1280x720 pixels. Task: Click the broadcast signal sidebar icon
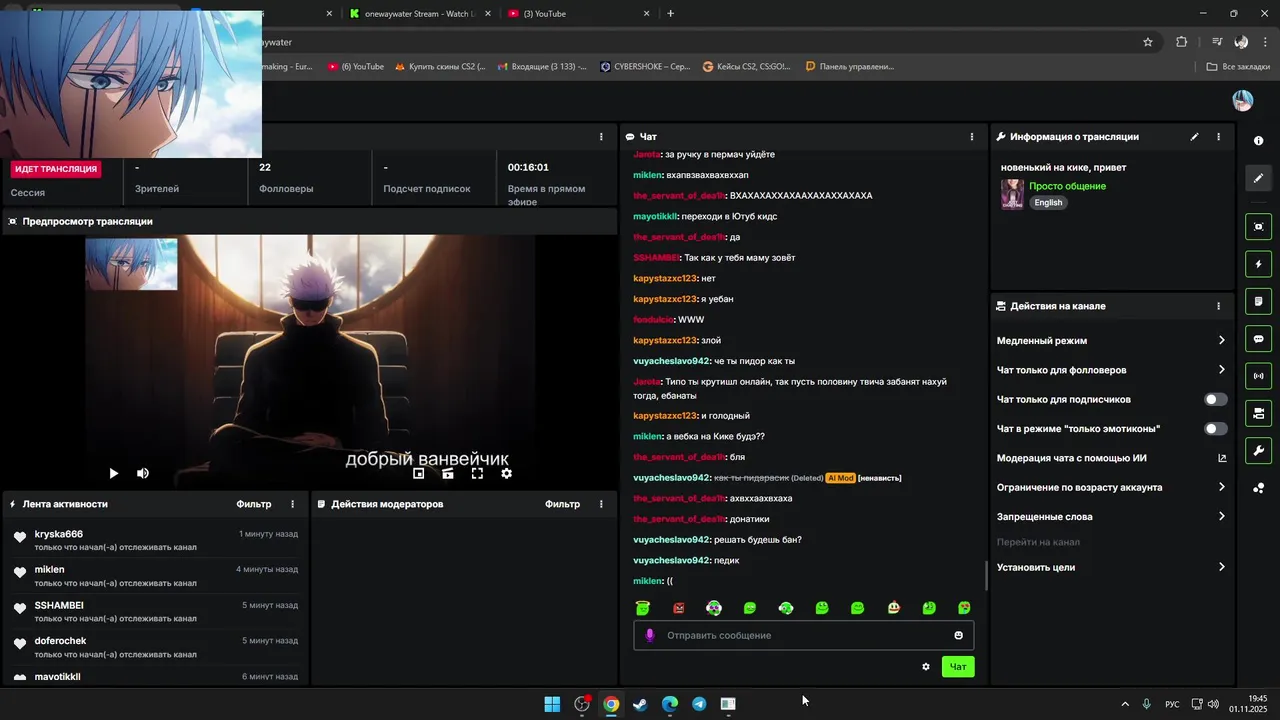[1258, 376]
